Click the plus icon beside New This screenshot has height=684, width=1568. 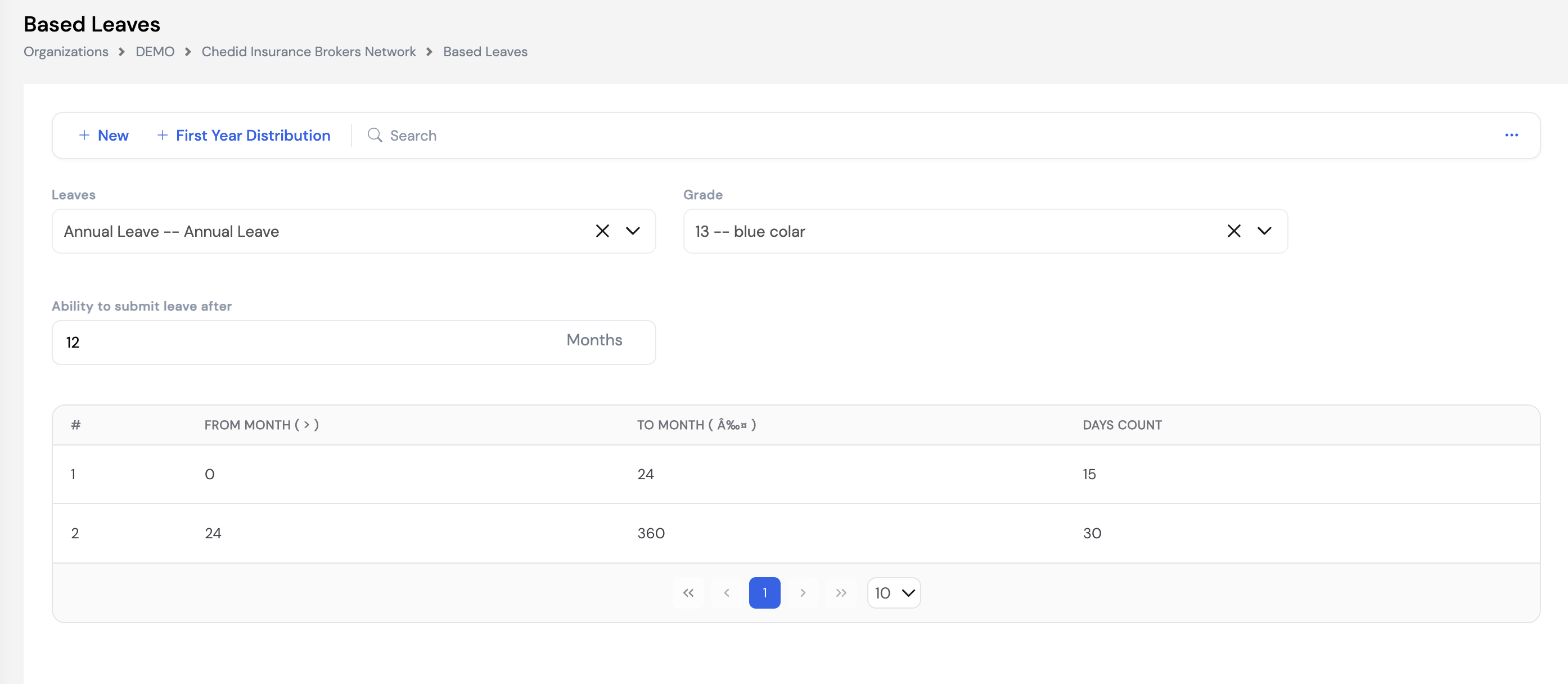click(84, 135)
